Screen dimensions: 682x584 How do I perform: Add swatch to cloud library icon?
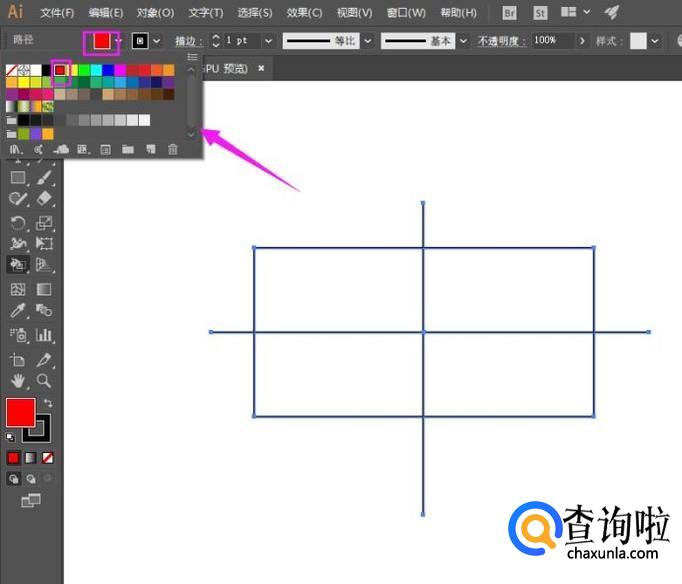pyautogui.click(x=61, y=150)
